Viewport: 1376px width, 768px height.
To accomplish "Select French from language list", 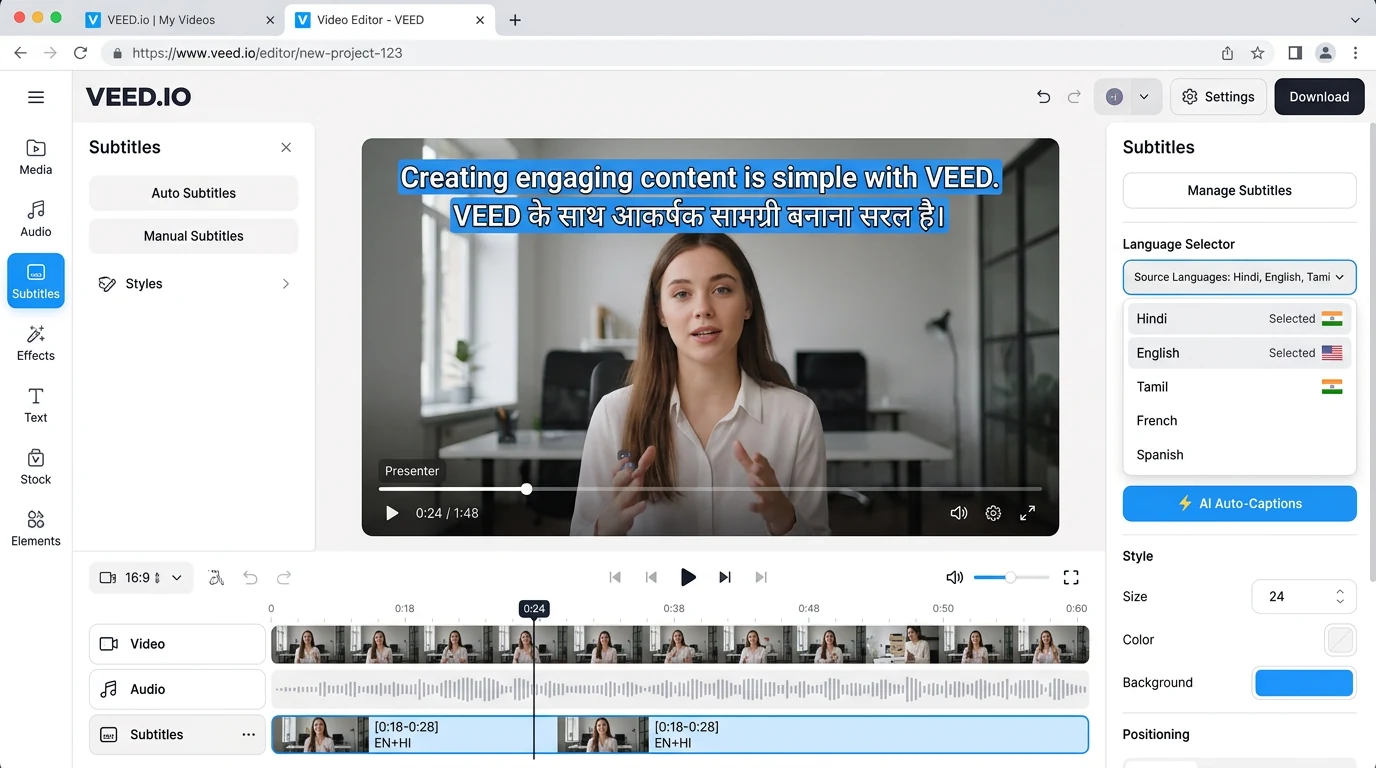I will (1239, 421).
